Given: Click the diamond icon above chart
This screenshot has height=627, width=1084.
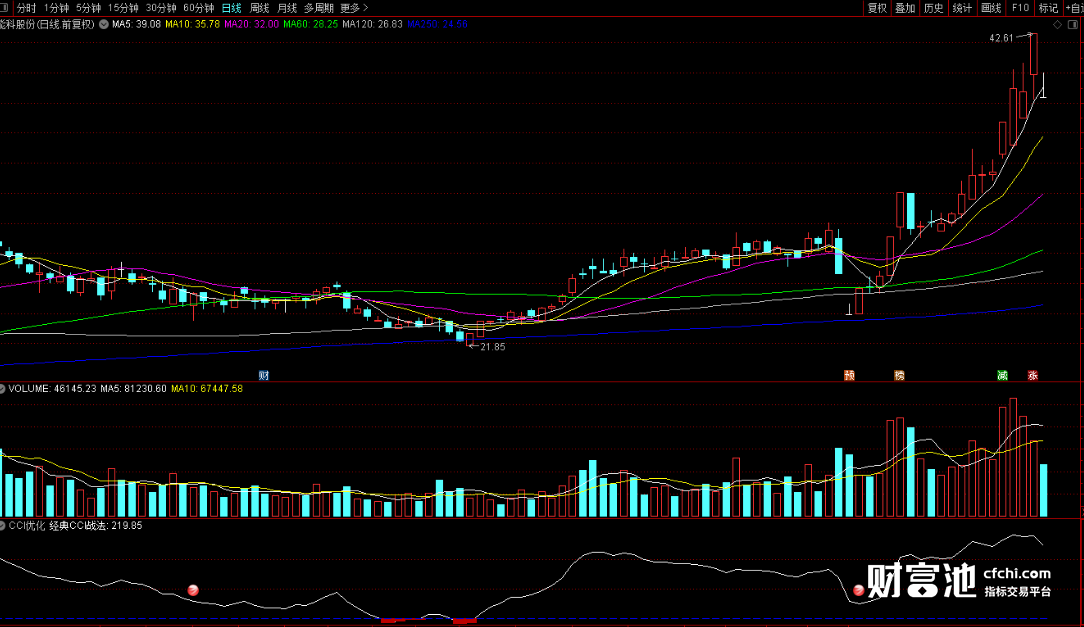Looking at the screenshot, I should tap(1057, 24).
